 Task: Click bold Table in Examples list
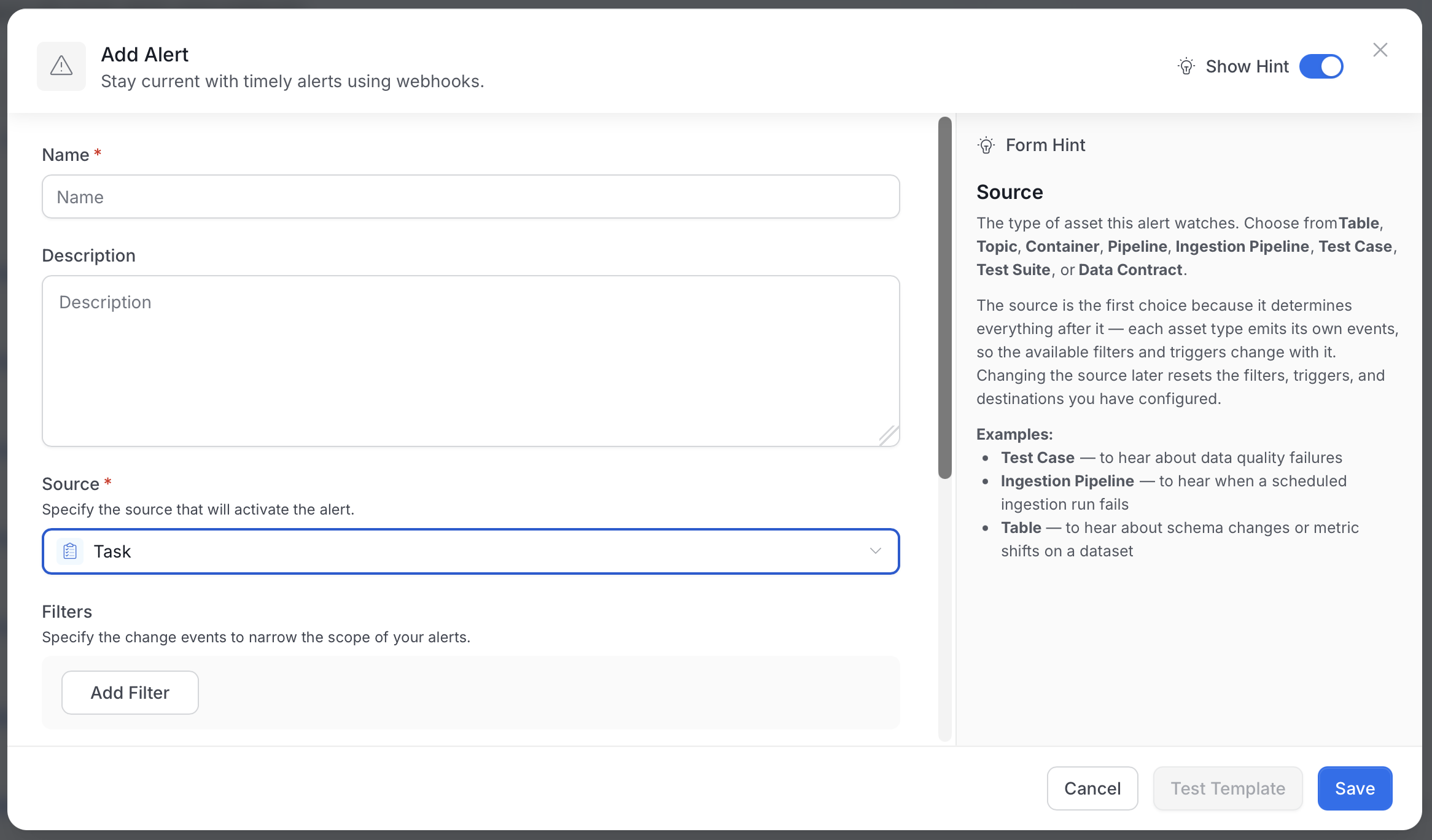[1021, 527]
